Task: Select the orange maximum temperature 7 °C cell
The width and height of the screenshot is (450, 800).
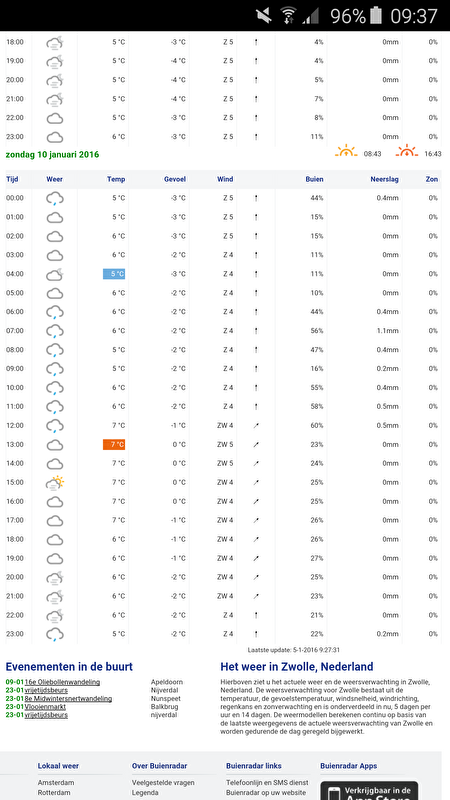Action: (114, 444)
